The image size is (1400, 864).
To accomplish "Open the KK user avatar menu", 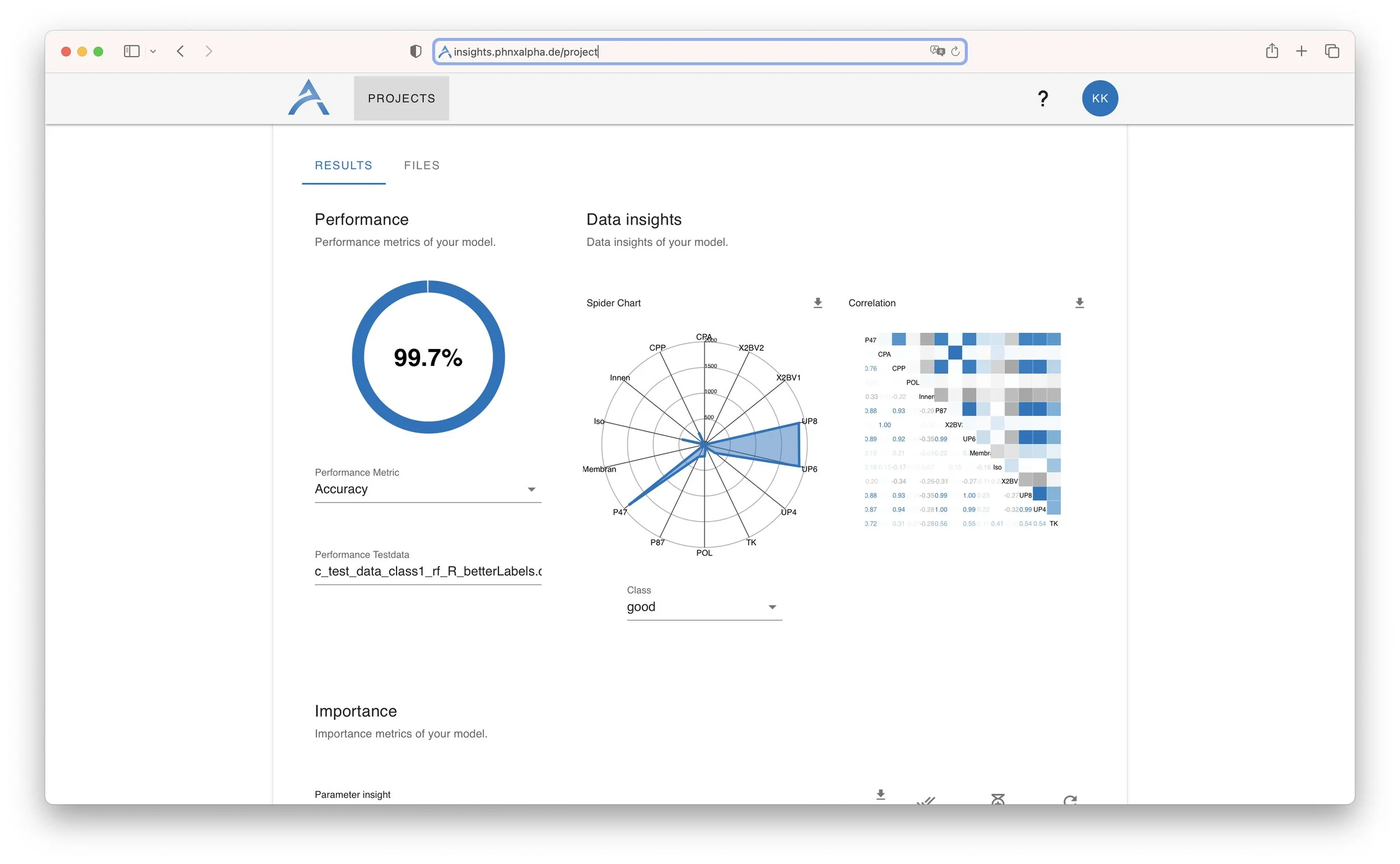I will click(1100, 98).
